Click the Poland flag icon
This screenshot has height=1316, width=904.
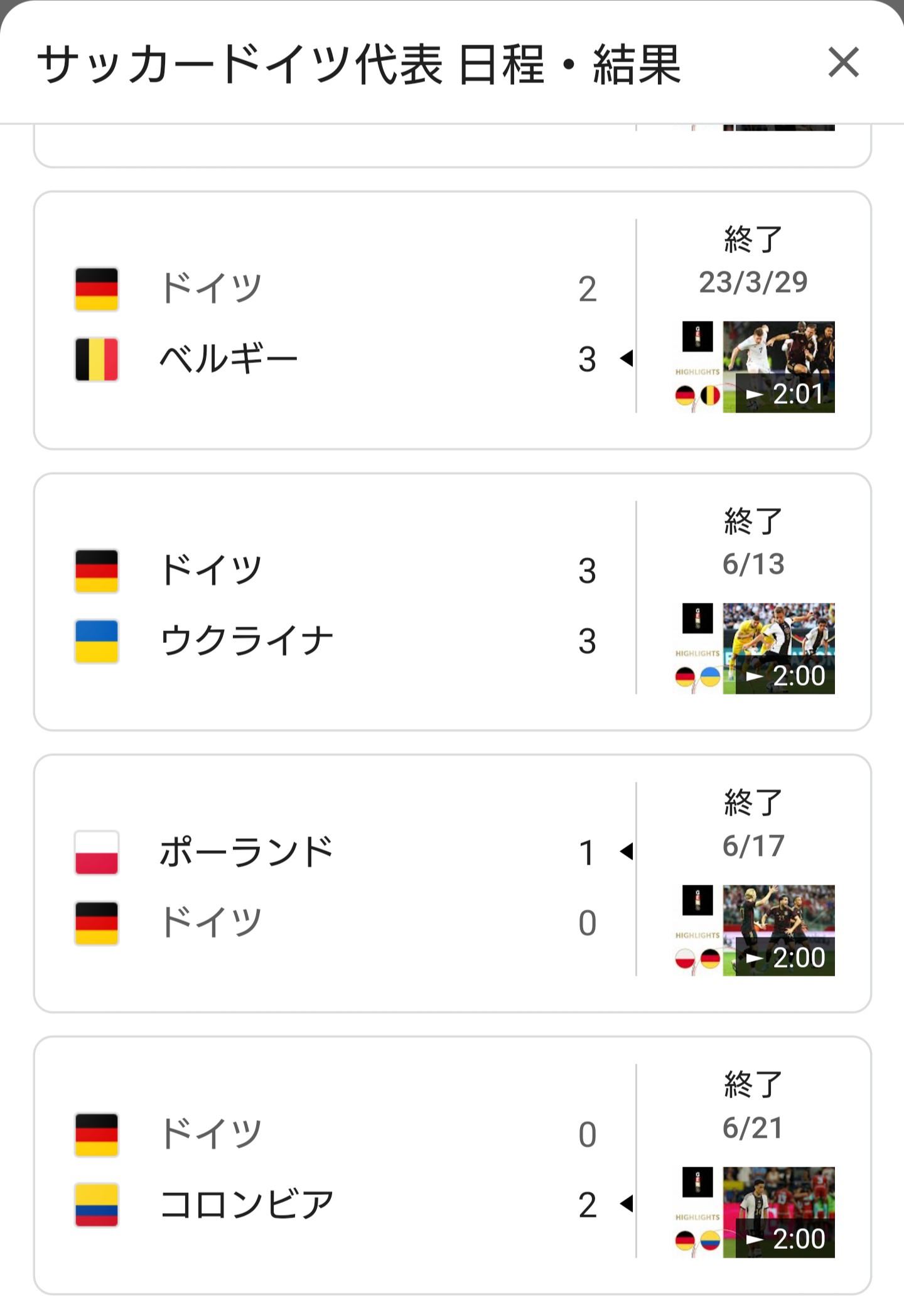[x=97, y=852]
